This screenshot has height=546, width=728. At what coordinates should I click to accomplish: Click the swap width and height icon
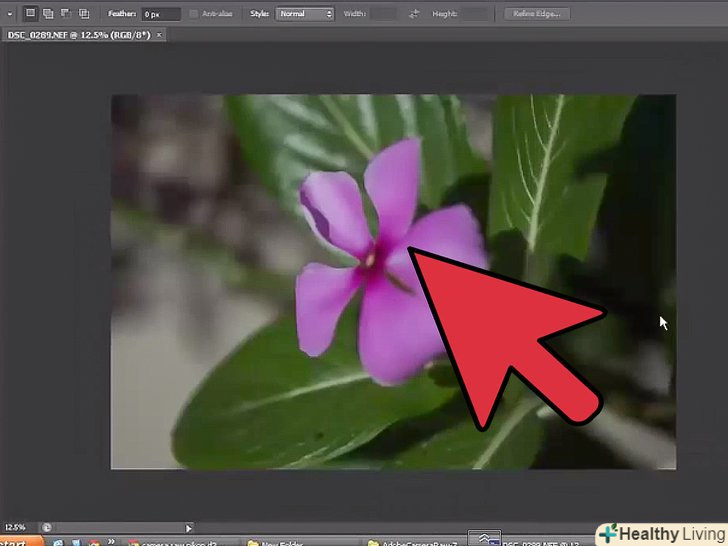click(x=415, y=14)
